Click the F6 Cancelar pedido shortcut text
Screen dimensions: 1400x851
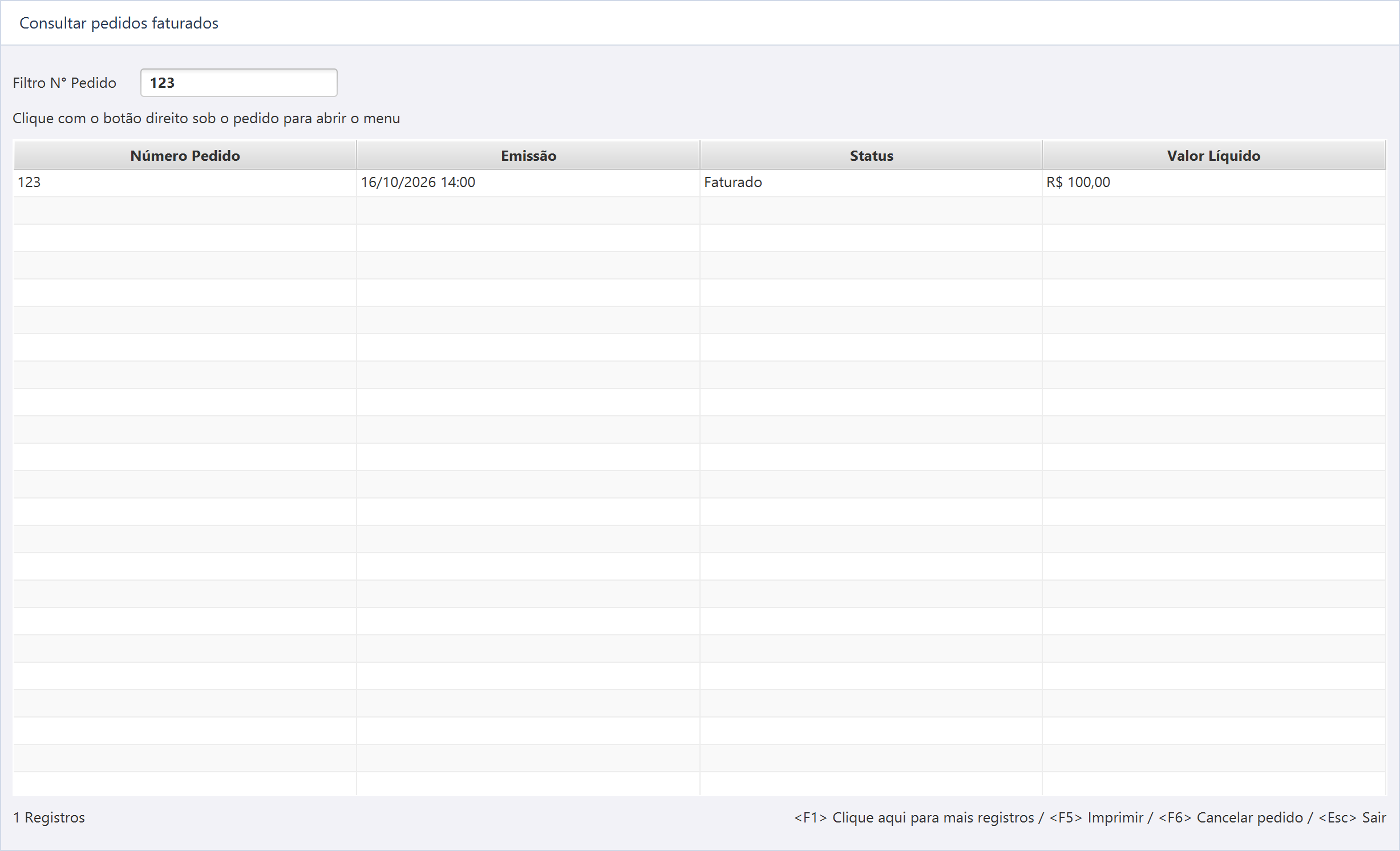point(1231,817)
